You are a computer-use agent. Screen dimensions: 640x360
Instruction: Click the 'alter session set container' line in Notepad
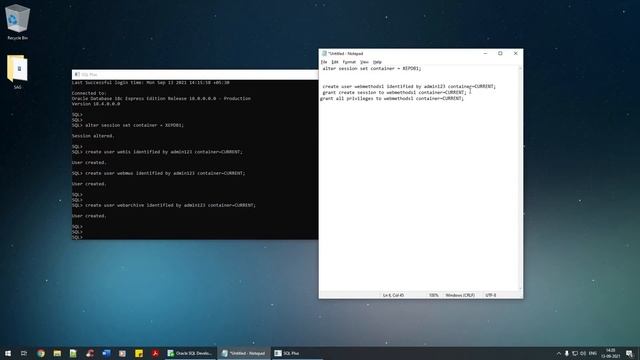[372, 69]
